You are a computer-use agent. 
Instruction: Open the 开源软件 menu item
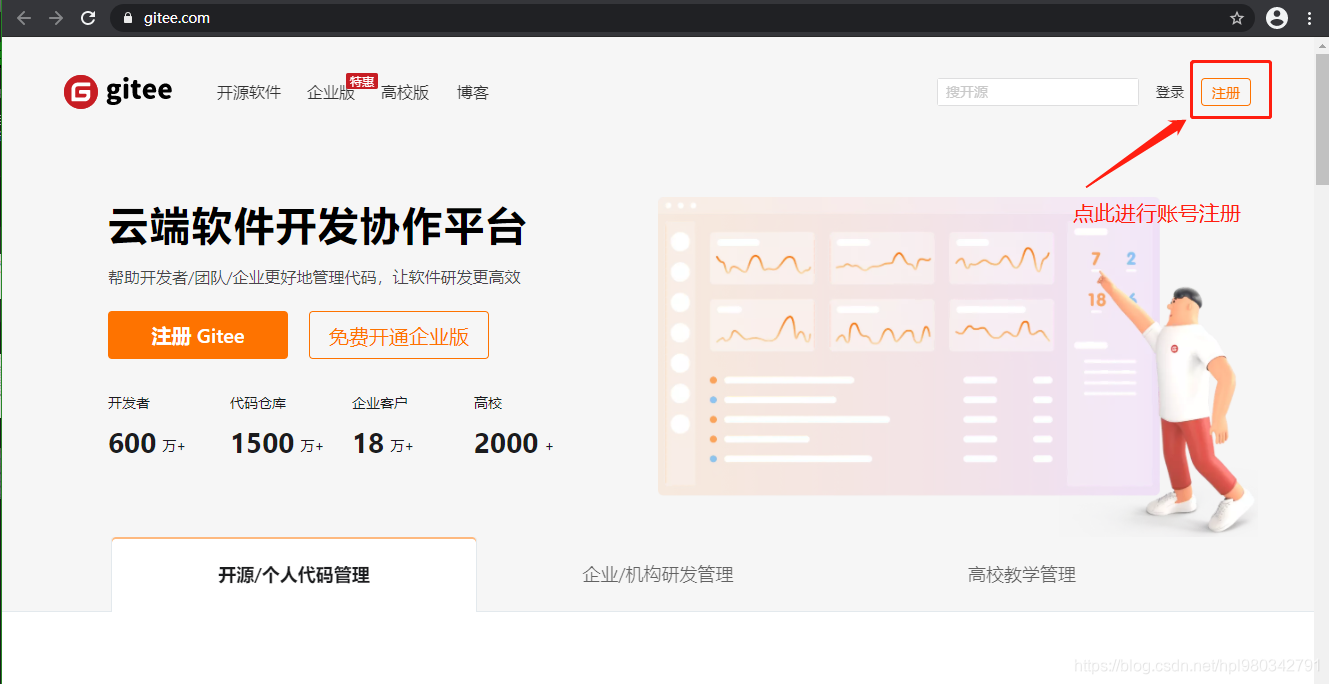tap(249, 92)
